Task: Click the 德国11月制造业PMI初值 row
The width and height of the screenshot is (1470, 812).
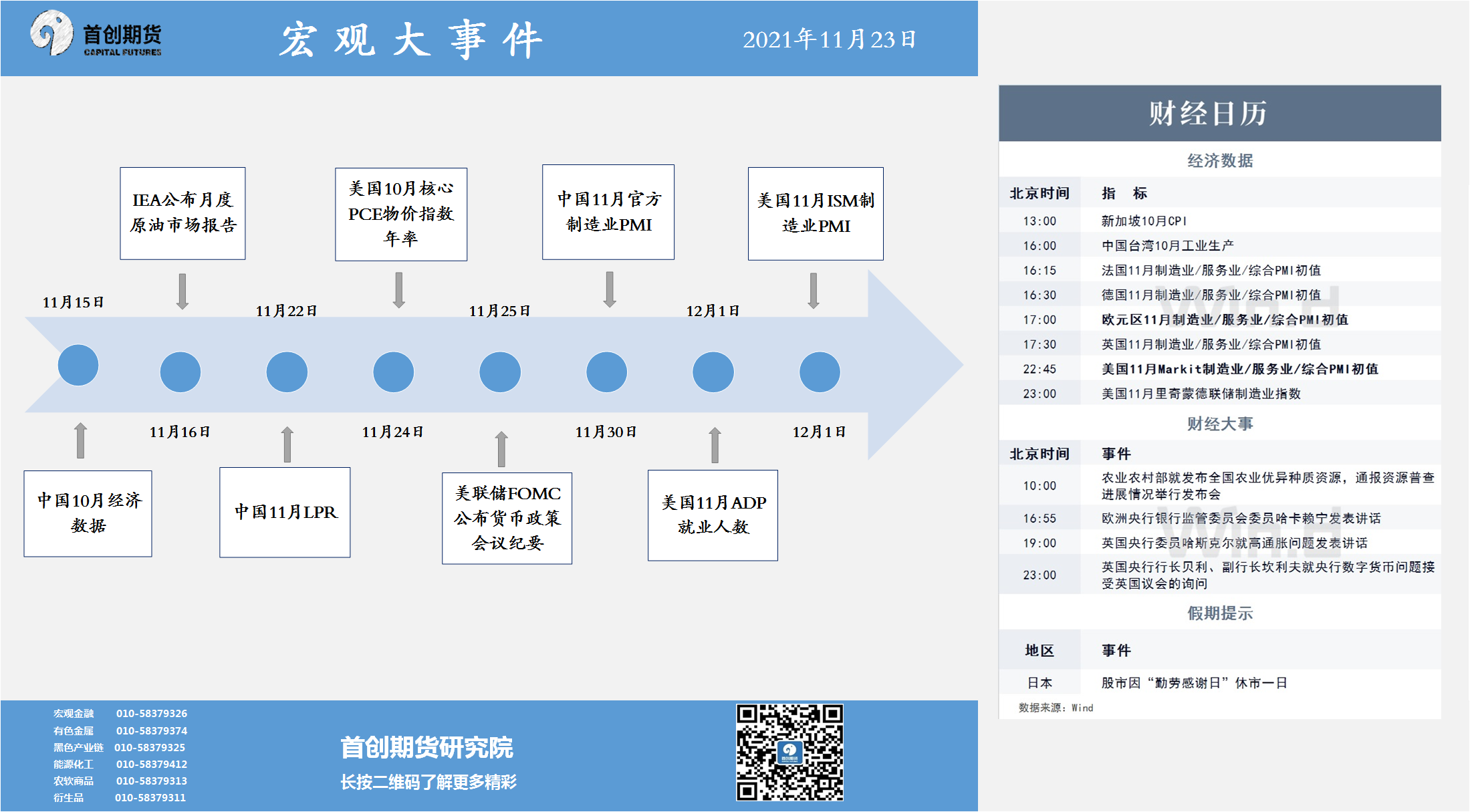Action: coord(1220,295)
